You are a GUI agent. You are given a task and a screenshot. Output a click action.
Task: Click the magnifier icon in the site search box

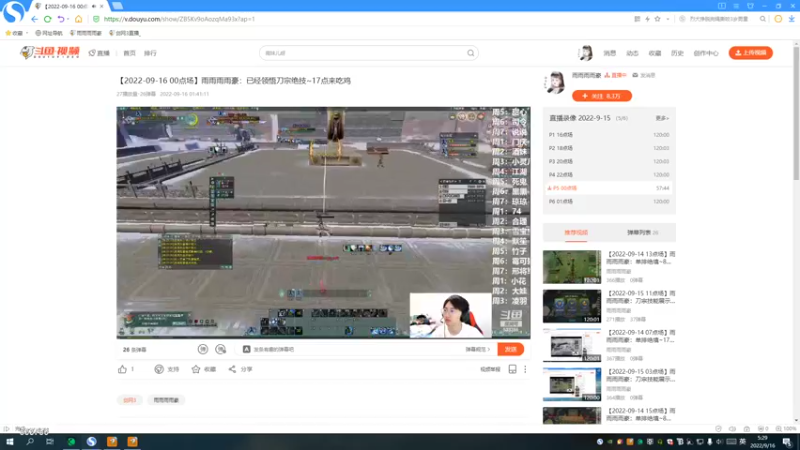tap(470, 53)
